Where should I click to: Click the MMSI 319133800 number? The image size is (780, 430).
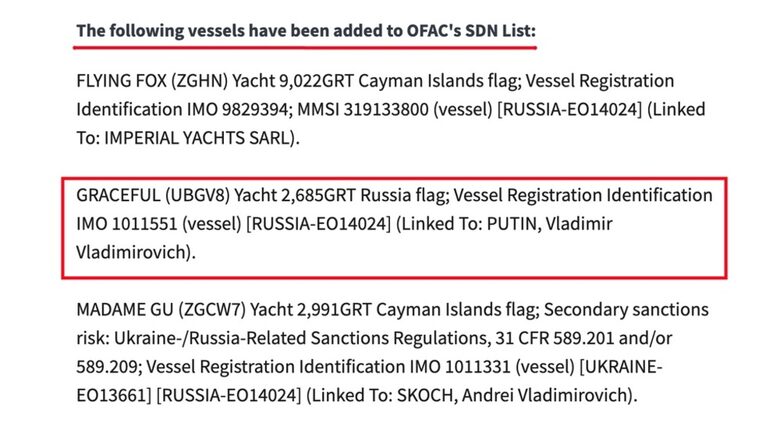[x=363, y=109]
